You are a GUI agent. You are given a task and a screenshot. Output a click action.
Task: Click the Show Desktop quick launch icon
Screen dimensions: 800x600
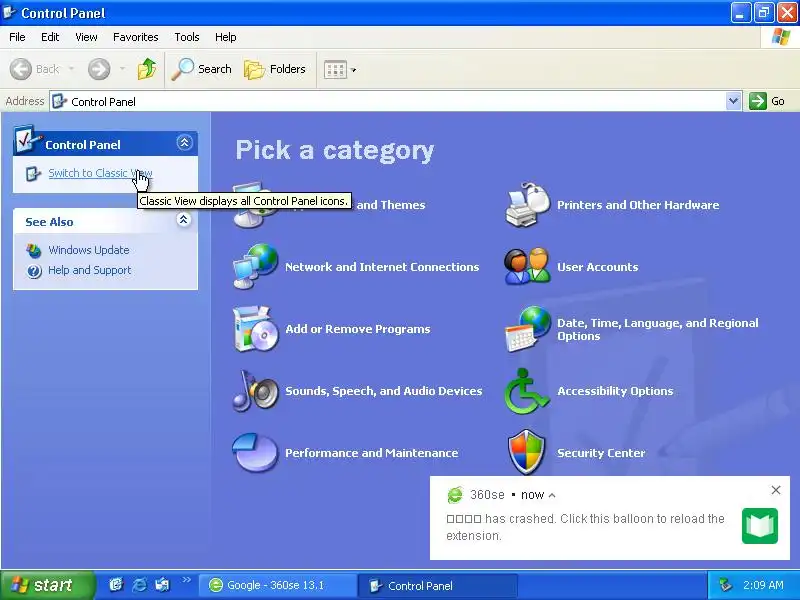point(162,585)
